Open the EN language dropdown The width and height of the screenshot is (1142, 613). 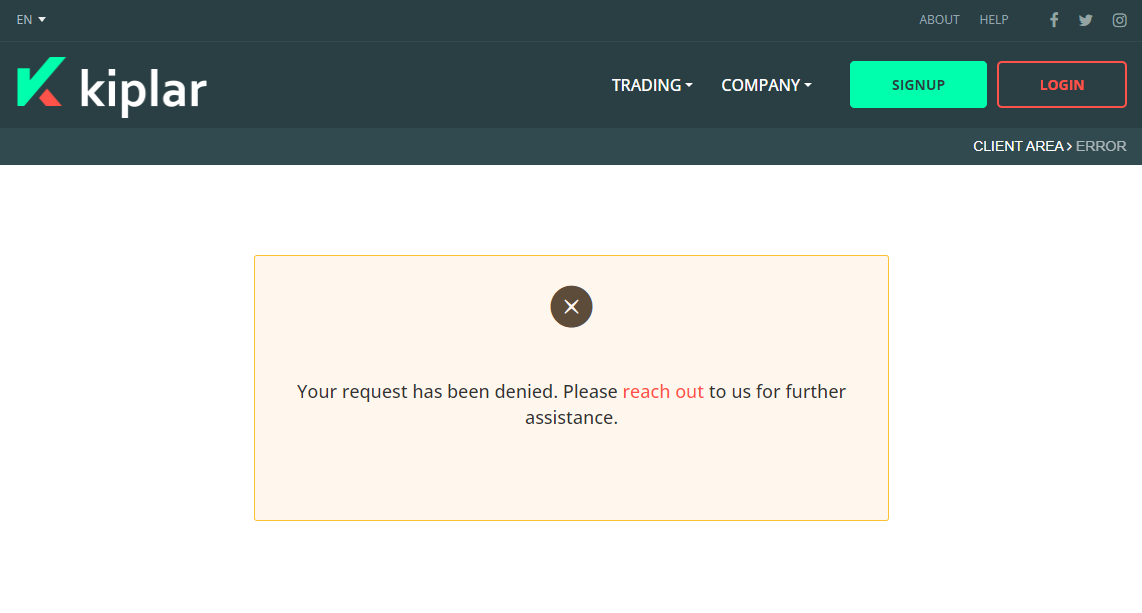(x=31, y=20)
